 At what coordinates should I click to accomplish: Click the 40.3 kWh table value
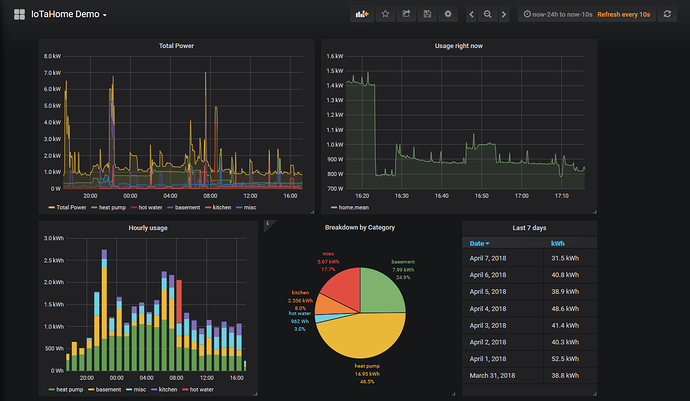[x=565, y=342]
